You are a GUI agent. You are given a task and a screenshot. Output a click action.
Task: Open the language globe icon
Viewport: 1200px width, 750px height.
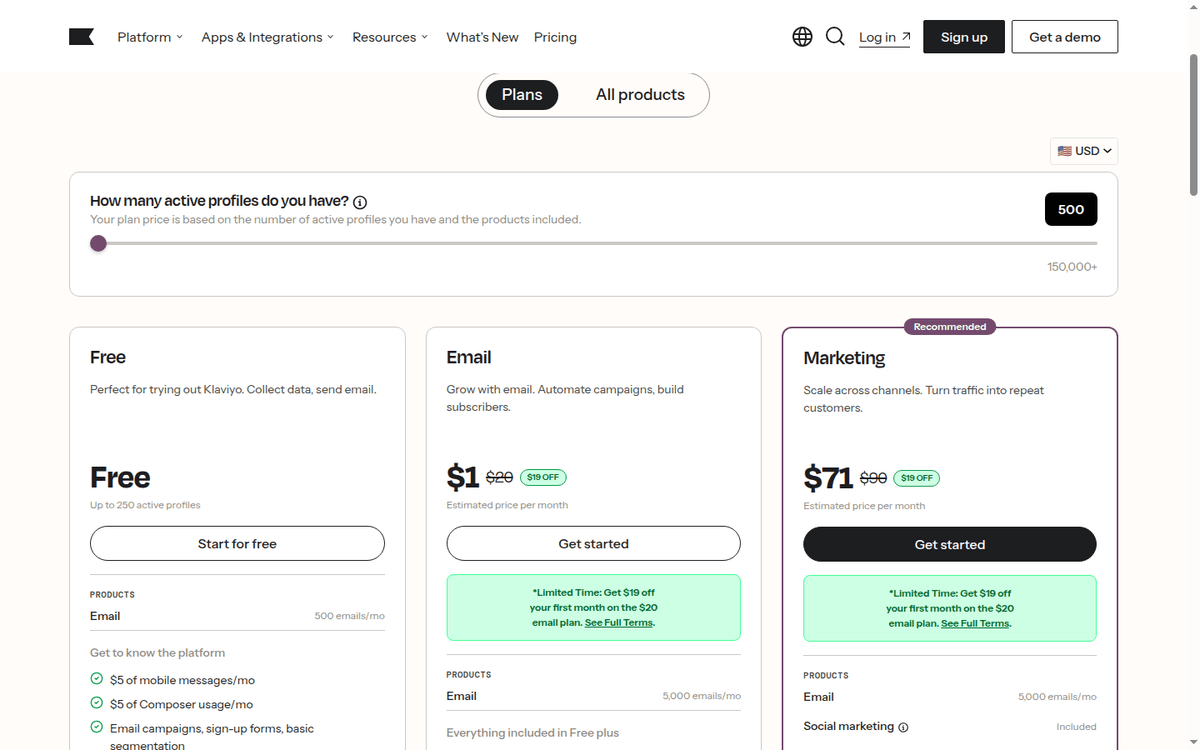[802, 37]
